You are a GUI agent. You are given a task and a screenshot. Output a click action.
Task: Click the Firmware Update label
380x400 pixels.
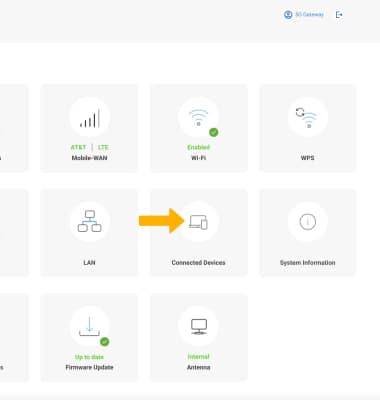point(89,367)
